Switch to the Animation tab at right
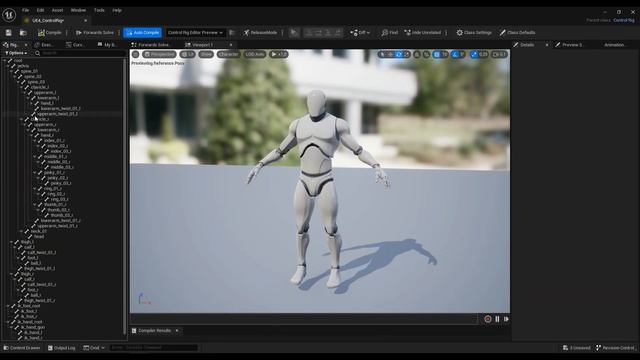The width and height of the screenshot is (640, 360). pyautogui.click(x=615, y=45)
